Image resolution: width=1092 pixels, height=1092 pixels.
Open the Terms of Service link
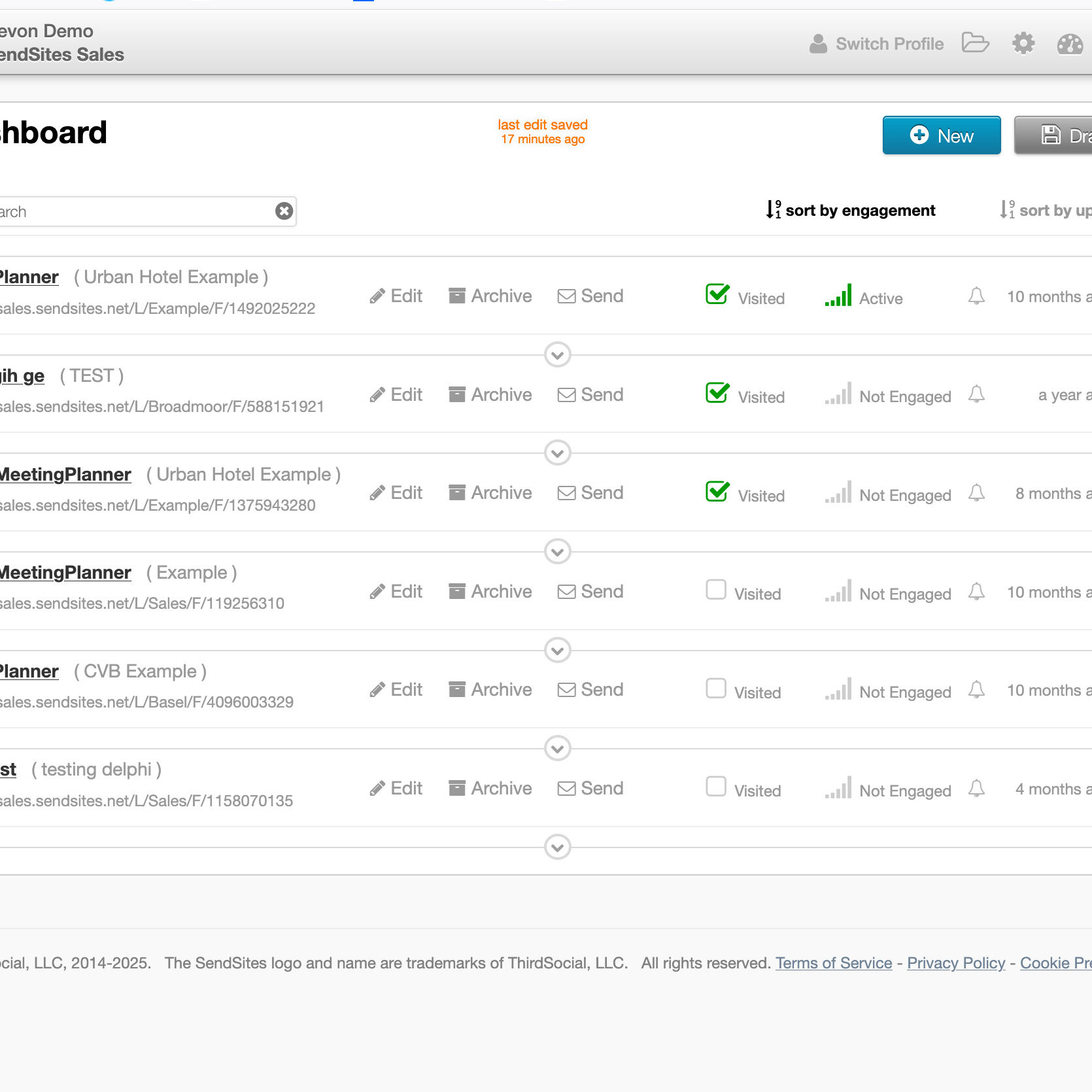833,963
